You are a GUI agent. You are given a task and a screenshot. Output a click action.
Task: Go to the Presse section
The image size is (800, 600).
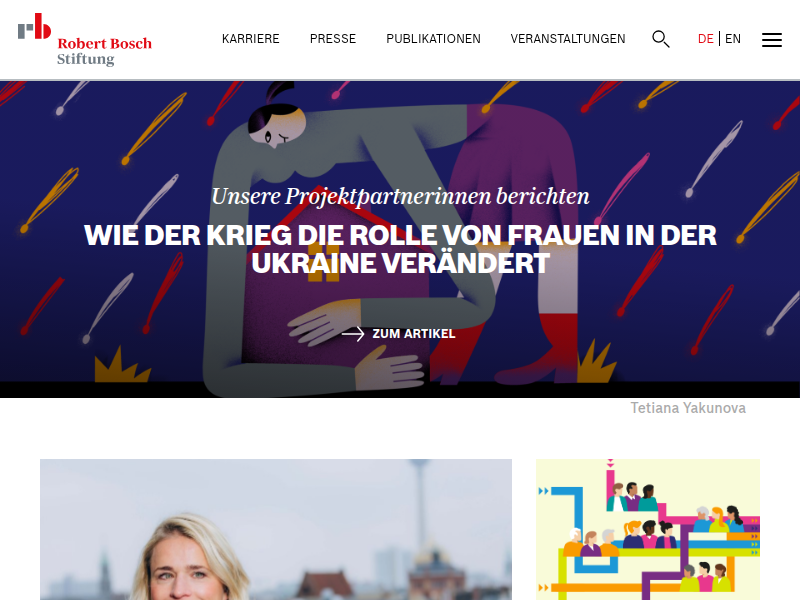(x=333, y=39)
